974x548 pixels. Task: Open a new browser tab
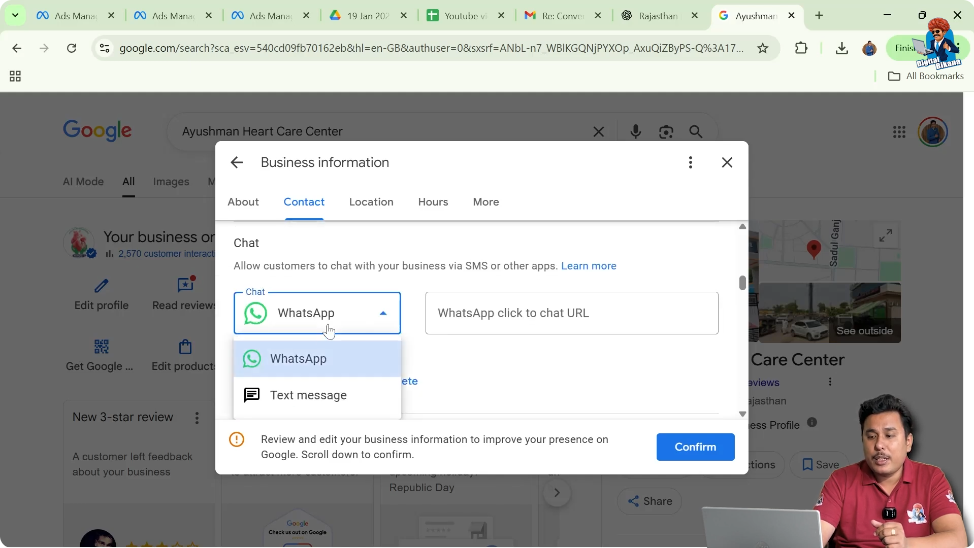(819, 16)
